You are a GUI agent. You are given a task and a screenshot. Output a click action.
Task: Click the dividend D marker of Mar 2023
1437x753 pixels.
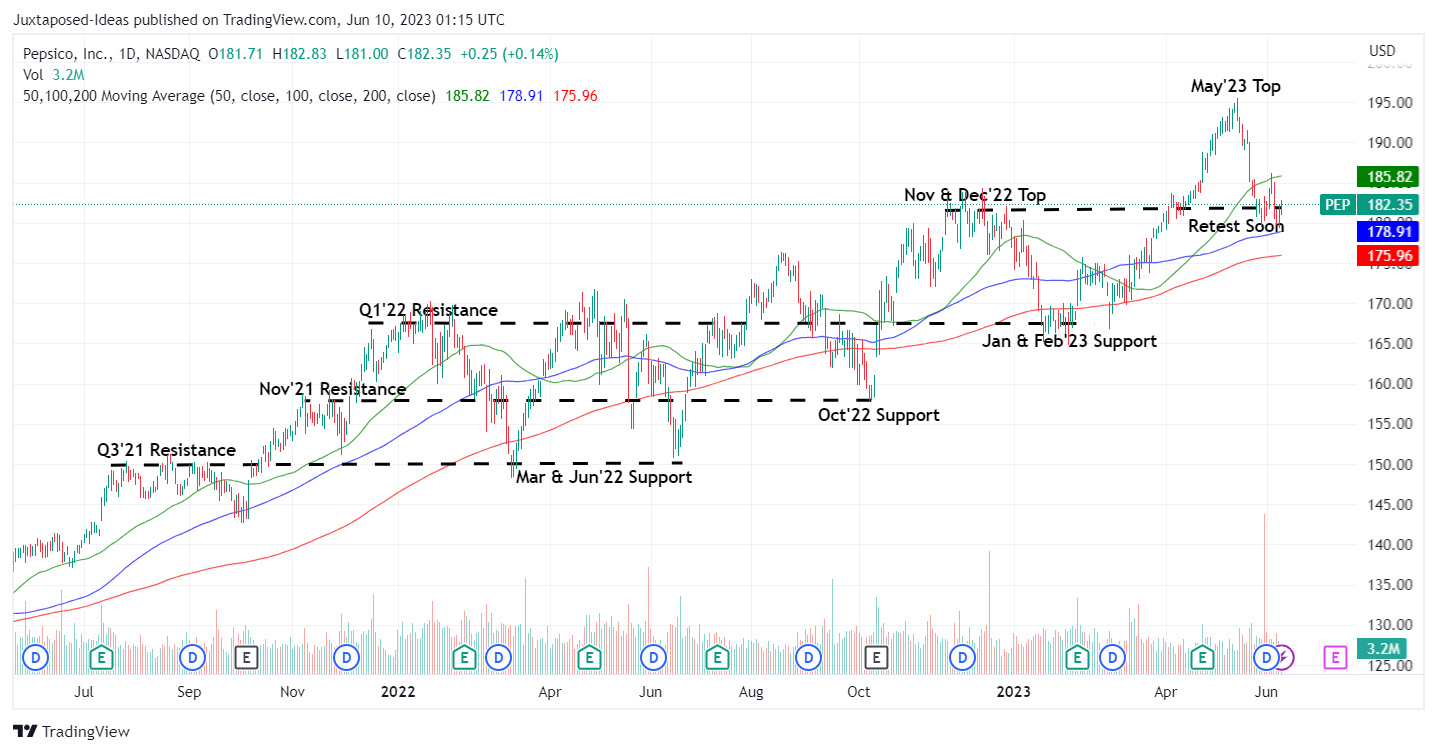click(1111, 657)
